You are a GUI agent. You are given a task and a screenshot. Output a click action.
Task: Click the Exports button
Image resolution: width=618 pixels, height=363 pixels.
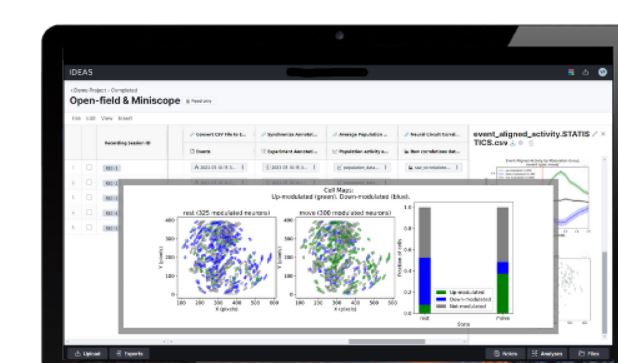click(x=129, y=354)
